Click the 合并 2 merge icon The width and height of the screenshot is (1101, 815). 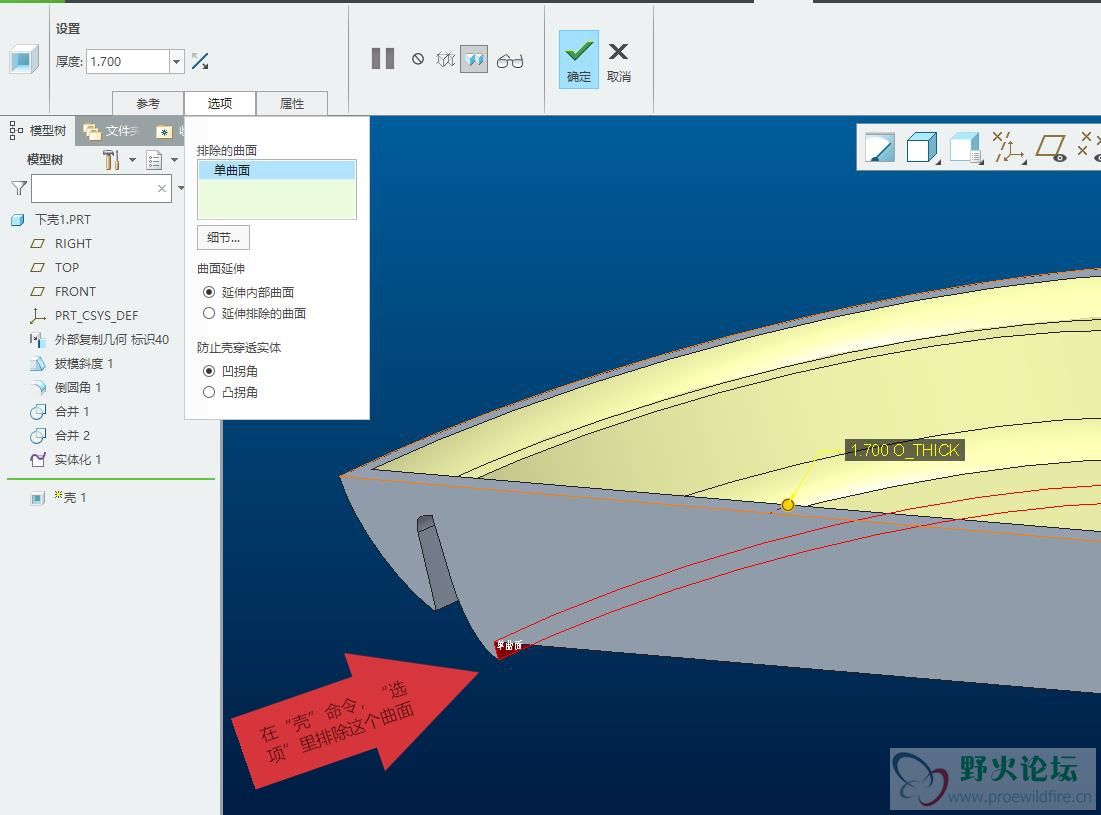click(37, 436)
